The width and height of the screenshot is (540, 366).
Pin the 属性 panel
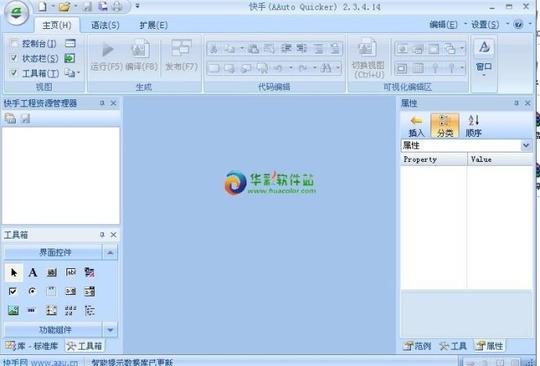click(516, 103)
